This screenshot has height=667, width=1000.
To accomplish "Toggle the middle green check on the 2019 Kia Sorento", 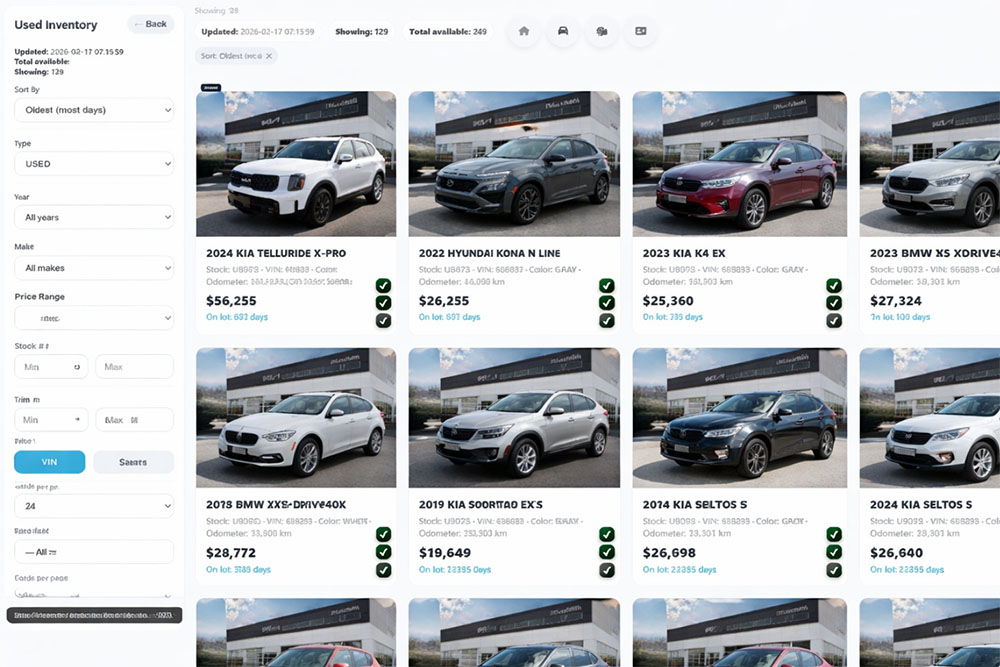I will [x=606, y=553].
